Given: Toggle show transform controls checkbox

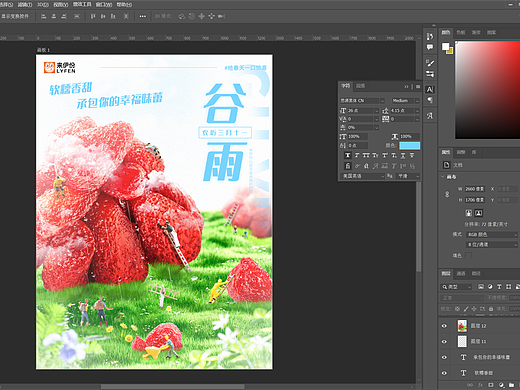Looking at the screenshot, I should pyautogui.click(x=15, y=16).
